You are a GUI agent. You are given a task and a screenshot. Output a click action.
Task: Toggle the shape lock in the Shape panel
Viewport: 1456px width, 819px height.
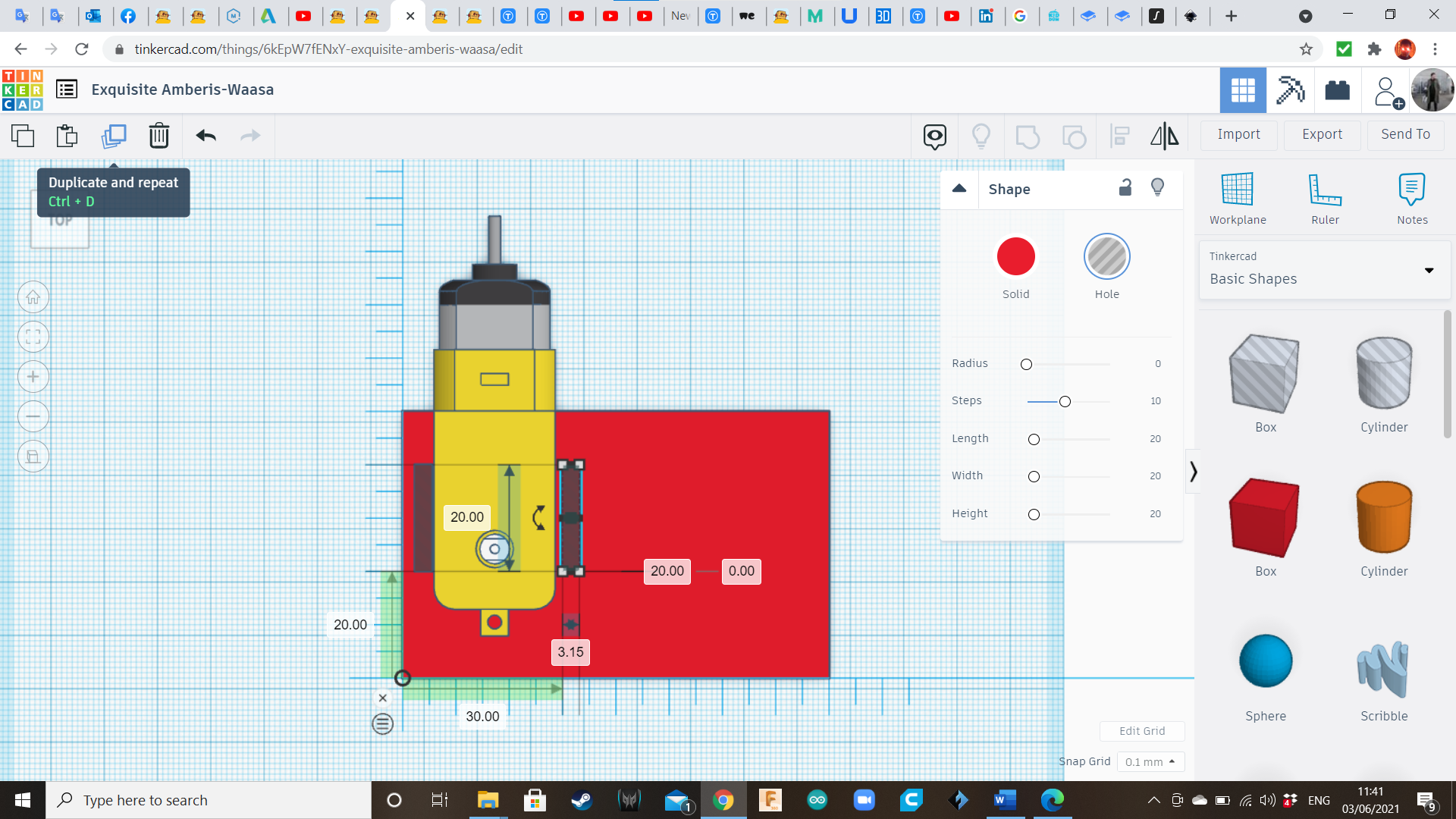point(1125,187)
